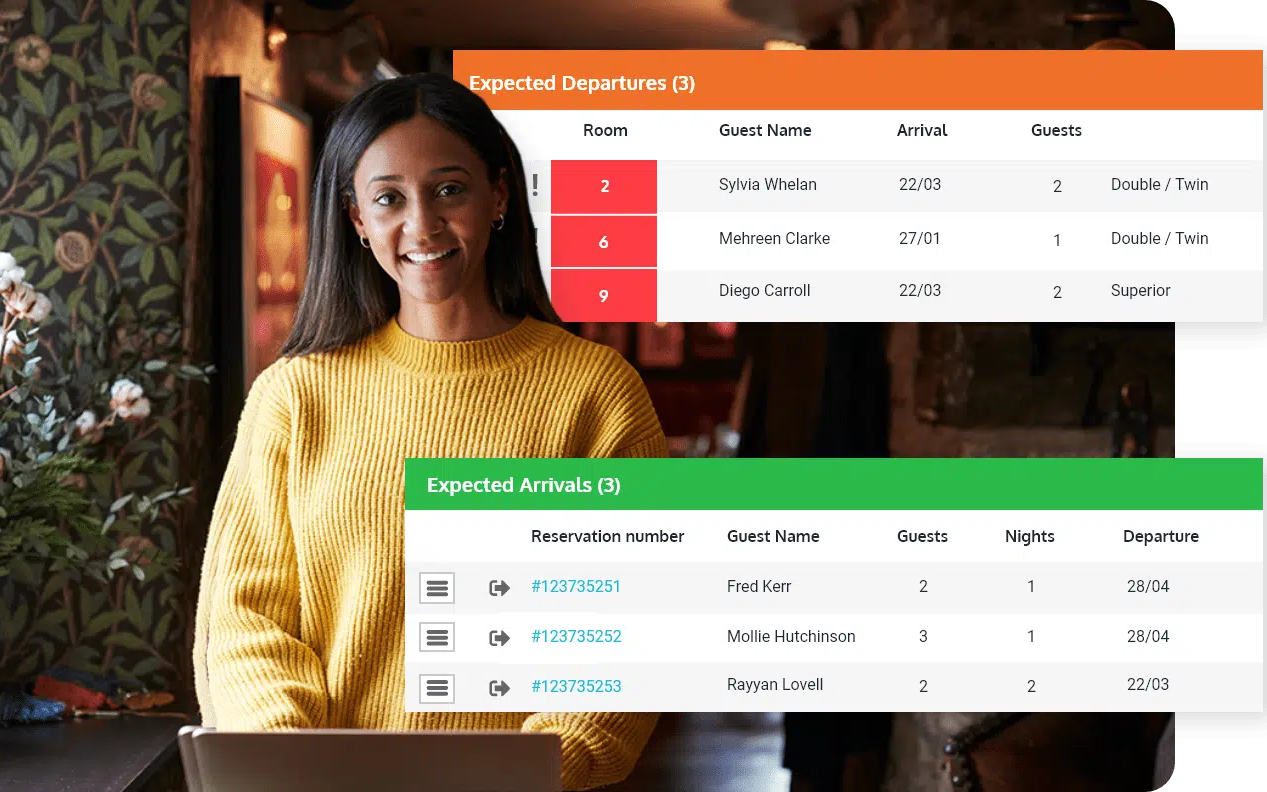Viewport: 1267px width, 792px height.
Task: Click check-in arrow icon for reservation #123735251
Action: [499, 588]
